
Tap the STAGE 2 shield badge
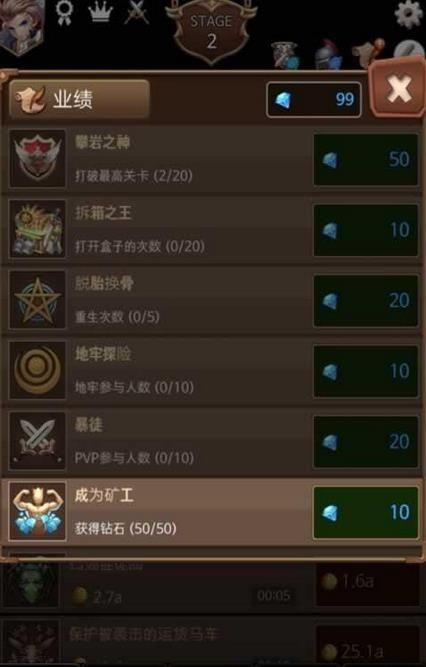click(x=212, y=32)
